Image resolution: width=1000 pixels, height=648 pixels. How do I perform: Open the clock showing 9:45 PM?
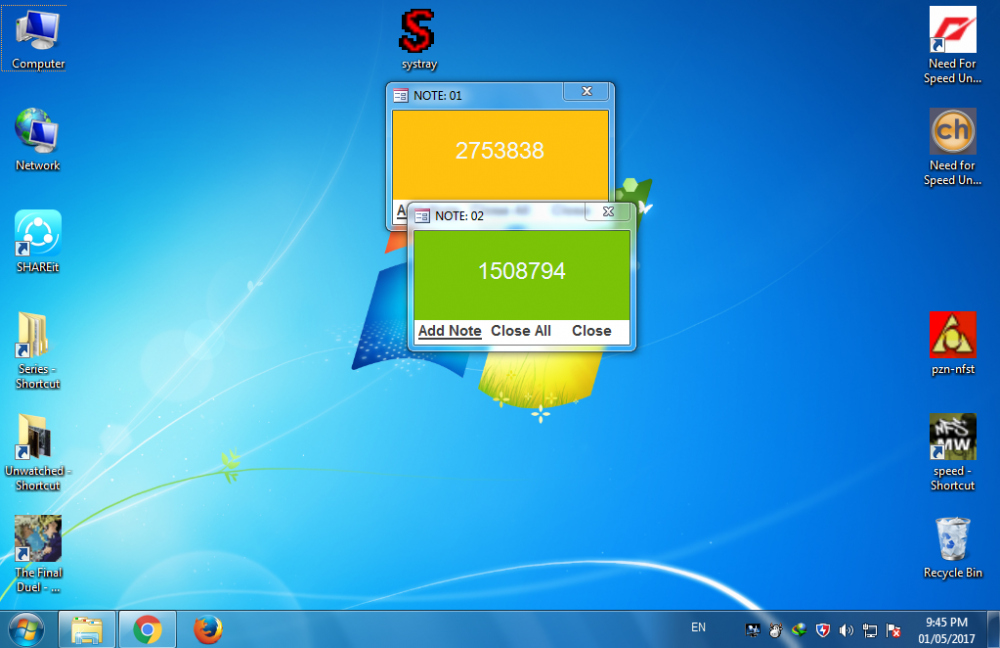click(x=947, y=630)
